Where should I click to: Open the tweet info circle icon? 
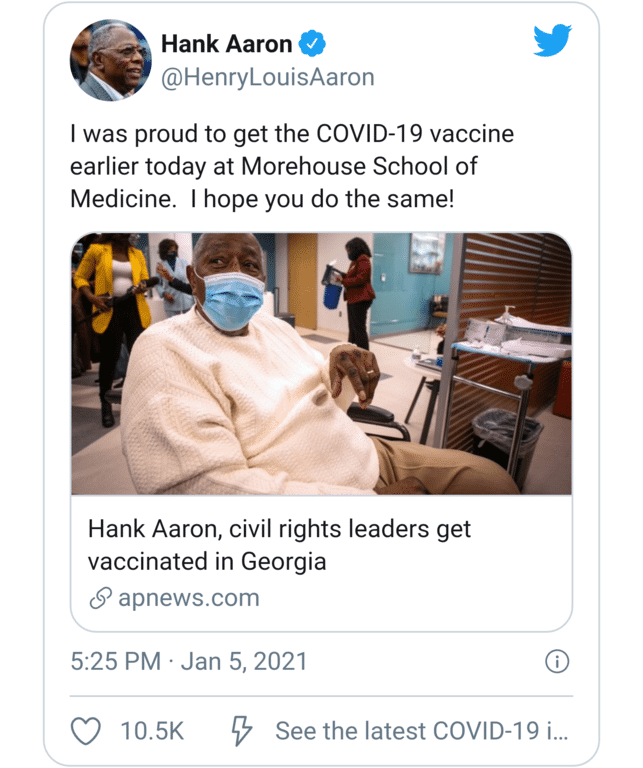click(x=557, y=661)
